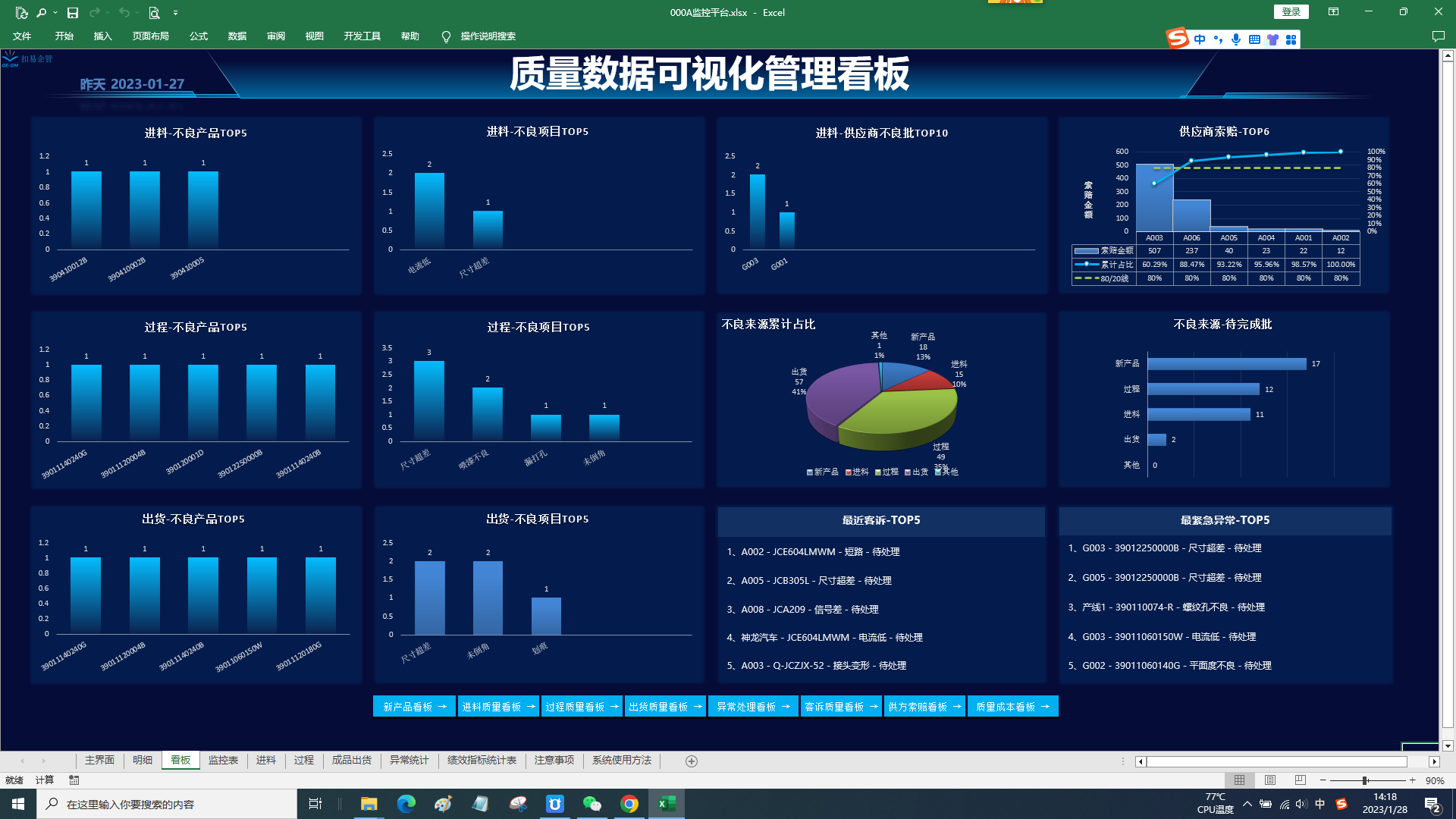The height and width of the screenshot is (819, 1456).
Task: Open Google Chrome from the taskbar
Action: click(629, 804)
